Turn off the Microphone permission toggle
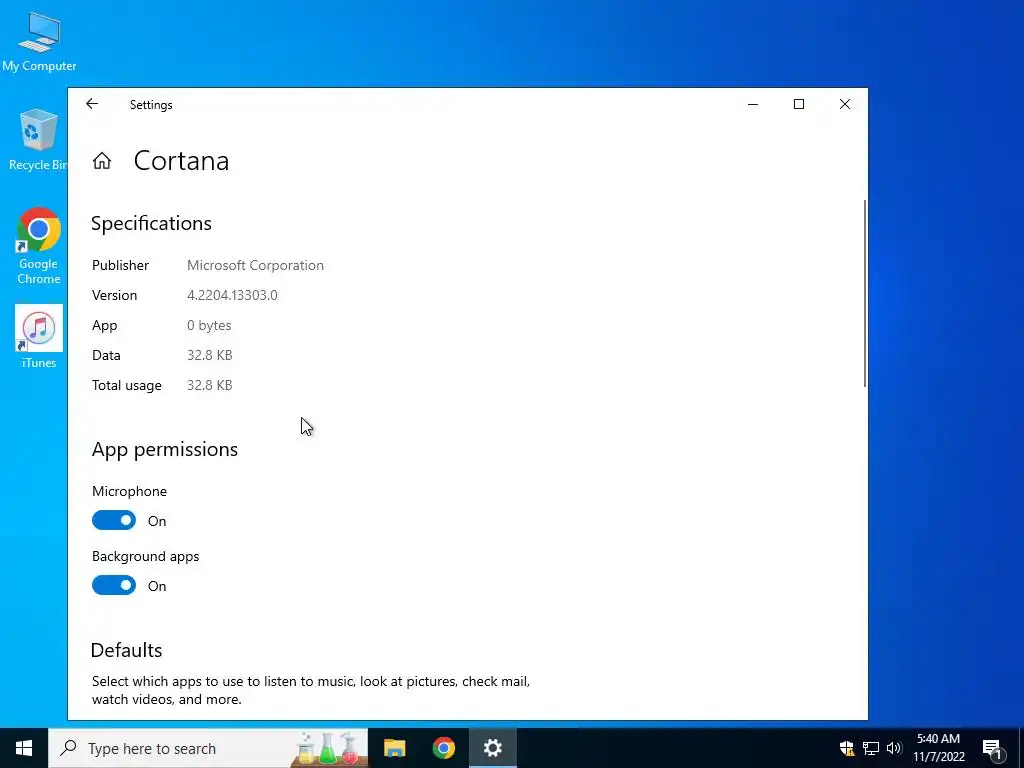This screenshot has height=768, width=1024. (x=114, y=520)
